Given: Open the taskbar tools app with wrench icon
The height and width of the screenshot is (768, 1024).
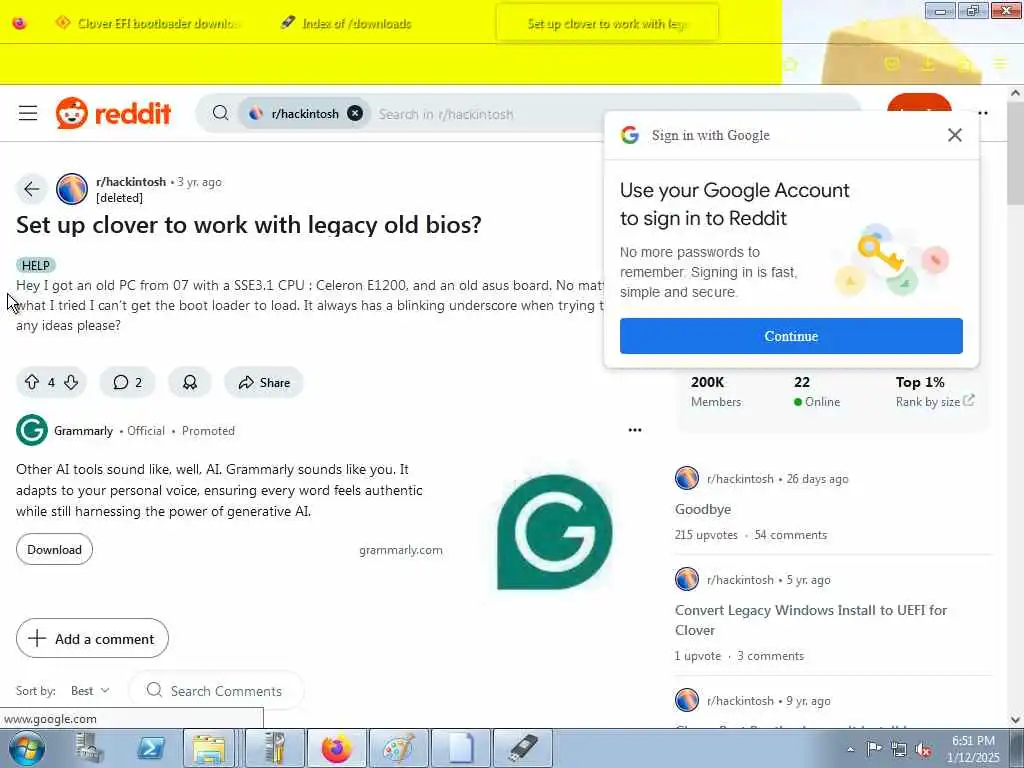Looking at the screenshot, I should click(x=275, y=748).
